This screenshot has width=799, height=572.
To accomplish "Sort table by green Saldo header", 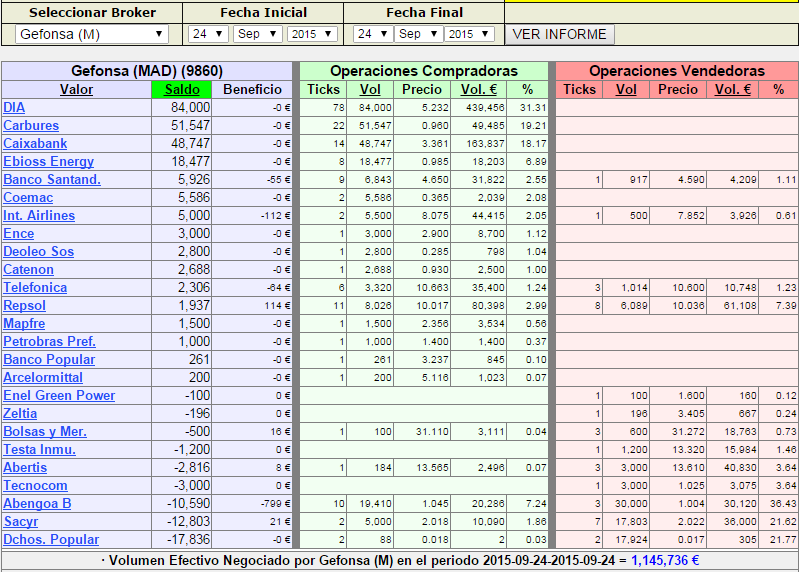I will 182,90.
